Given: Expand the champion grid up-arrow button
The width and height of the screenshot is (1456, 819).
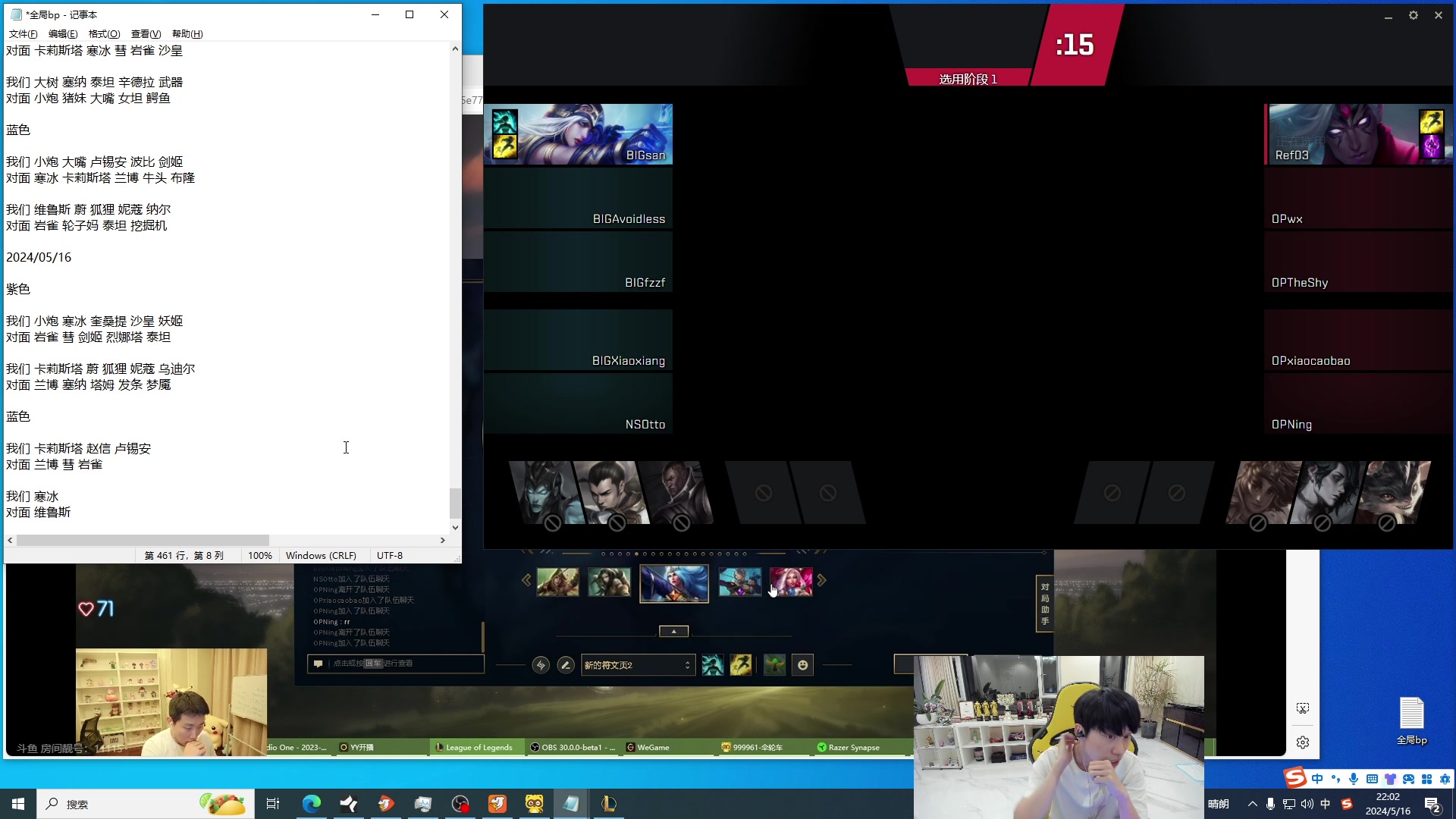Looking at the screenshot, I should pyautogui.click(x=673, y=631).
